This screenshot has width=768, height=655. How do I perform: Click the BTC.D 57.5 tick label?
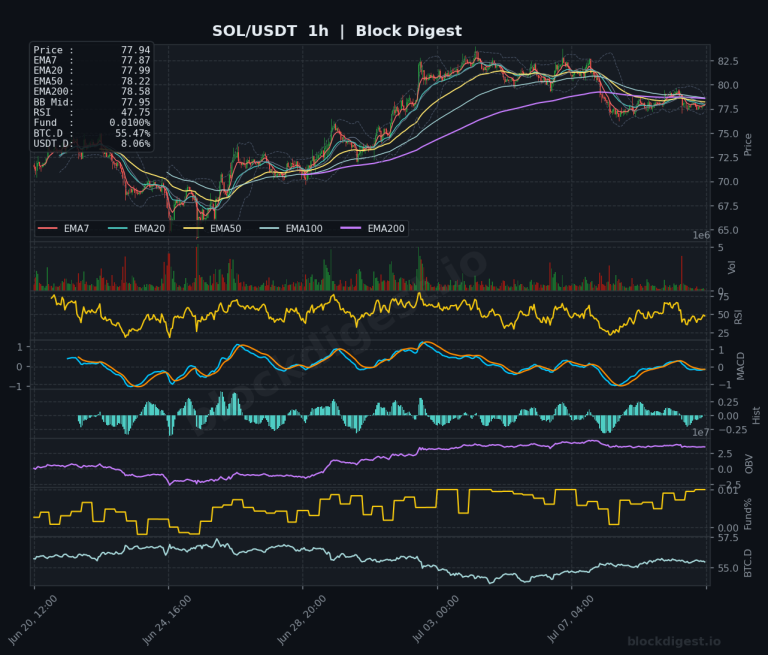pyautogui.click(x=728, y=538)
